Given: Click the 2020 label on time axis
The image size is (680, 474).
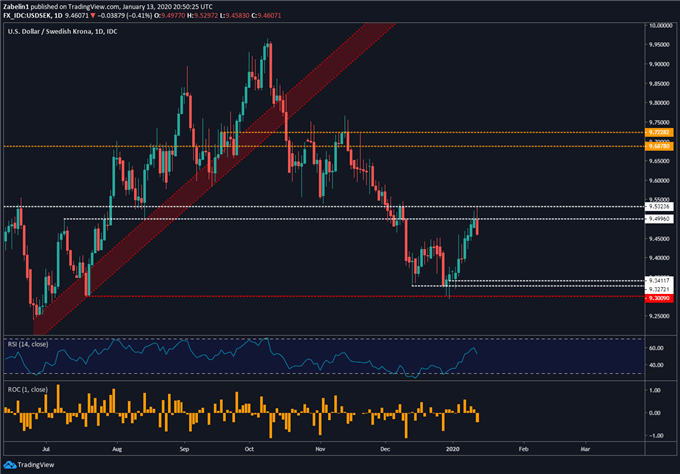Looking at the screenshot, I should pos(452,449).
